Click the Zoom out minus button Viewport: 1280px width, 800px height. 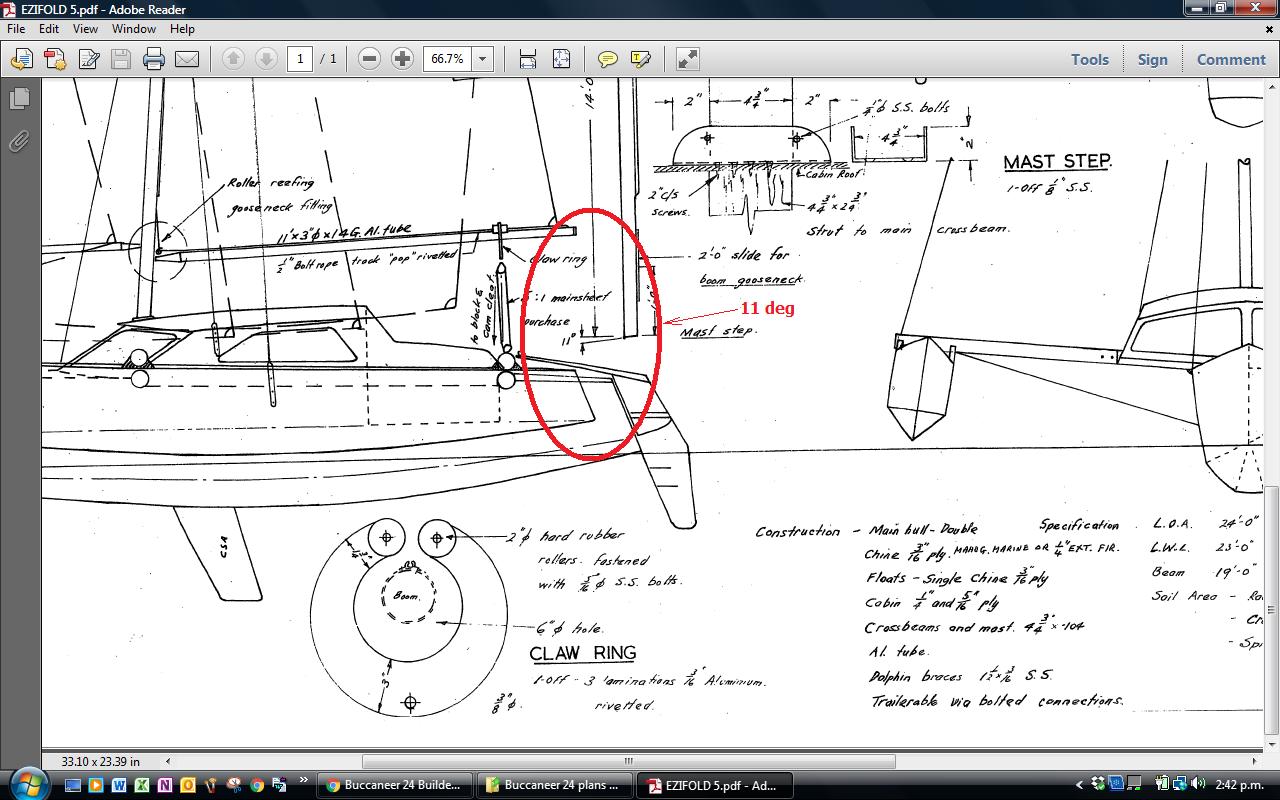click(x=369, y=59)
